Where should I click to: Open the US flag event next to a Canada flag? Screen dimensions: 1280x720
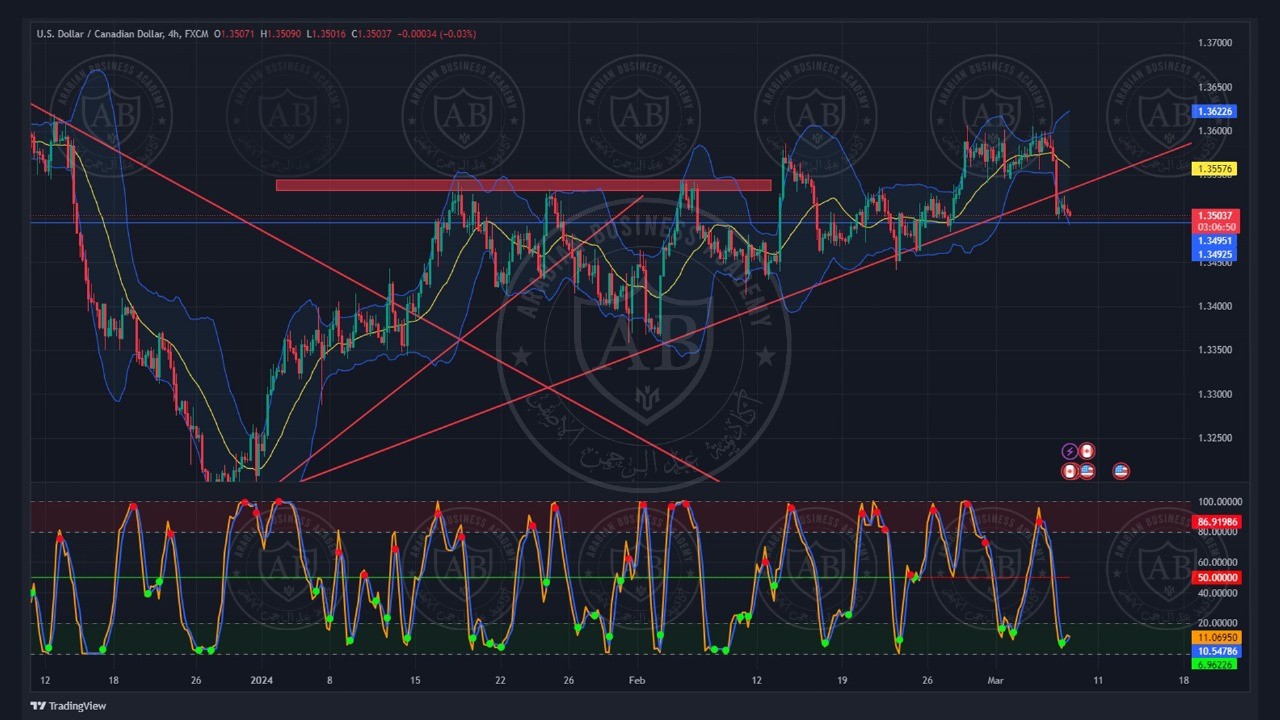1087,471
